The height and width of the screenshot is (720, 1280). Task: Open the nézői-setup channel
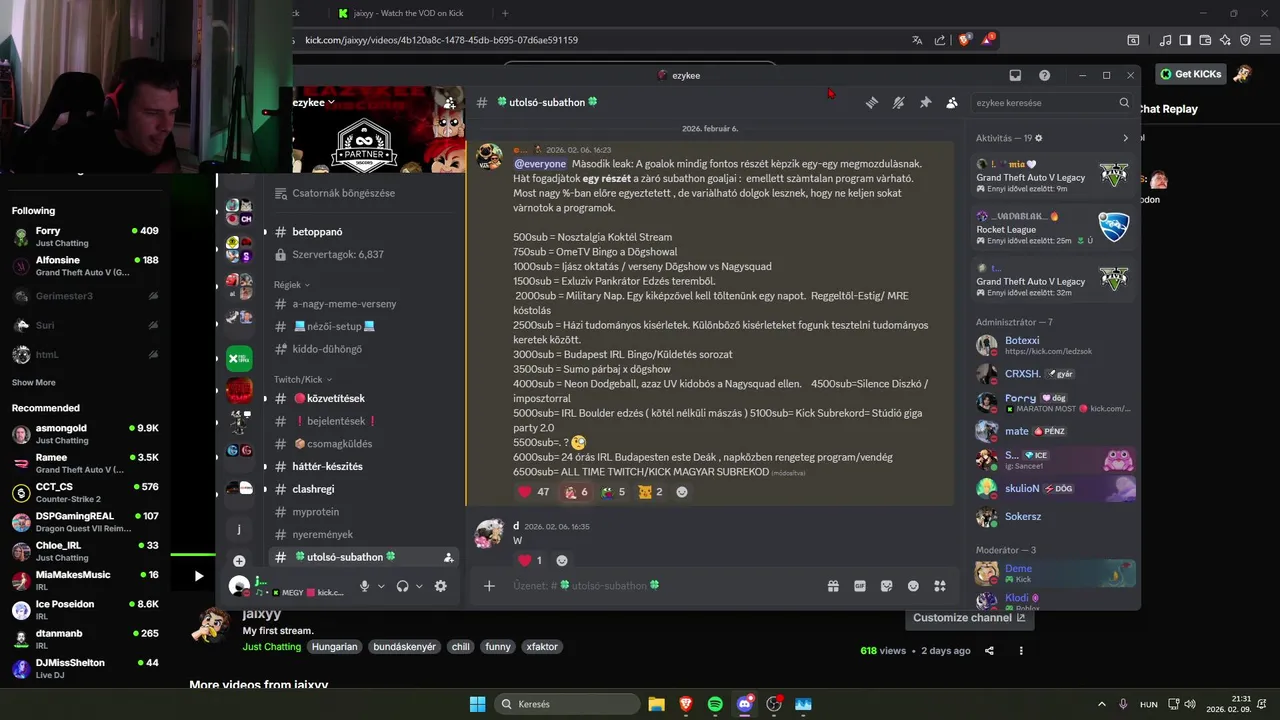coord(362,326)
